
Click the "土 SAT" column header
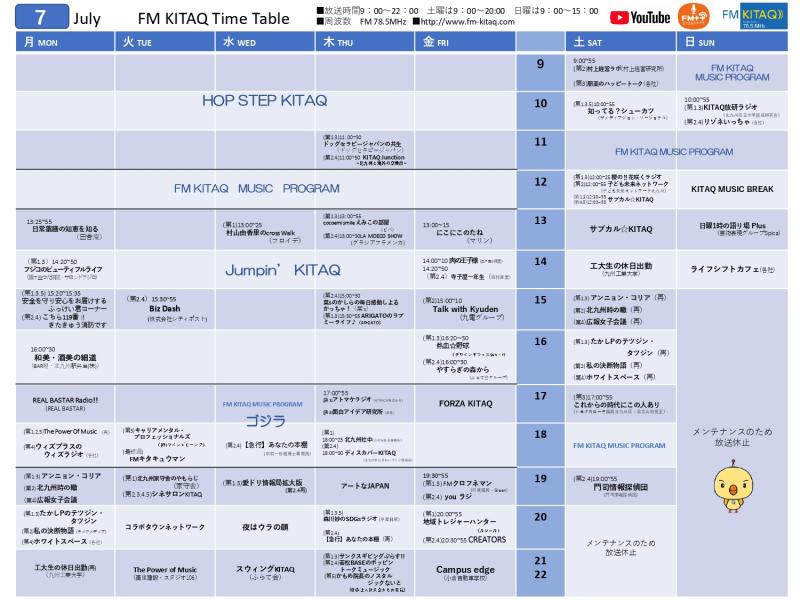pos(621,42)
